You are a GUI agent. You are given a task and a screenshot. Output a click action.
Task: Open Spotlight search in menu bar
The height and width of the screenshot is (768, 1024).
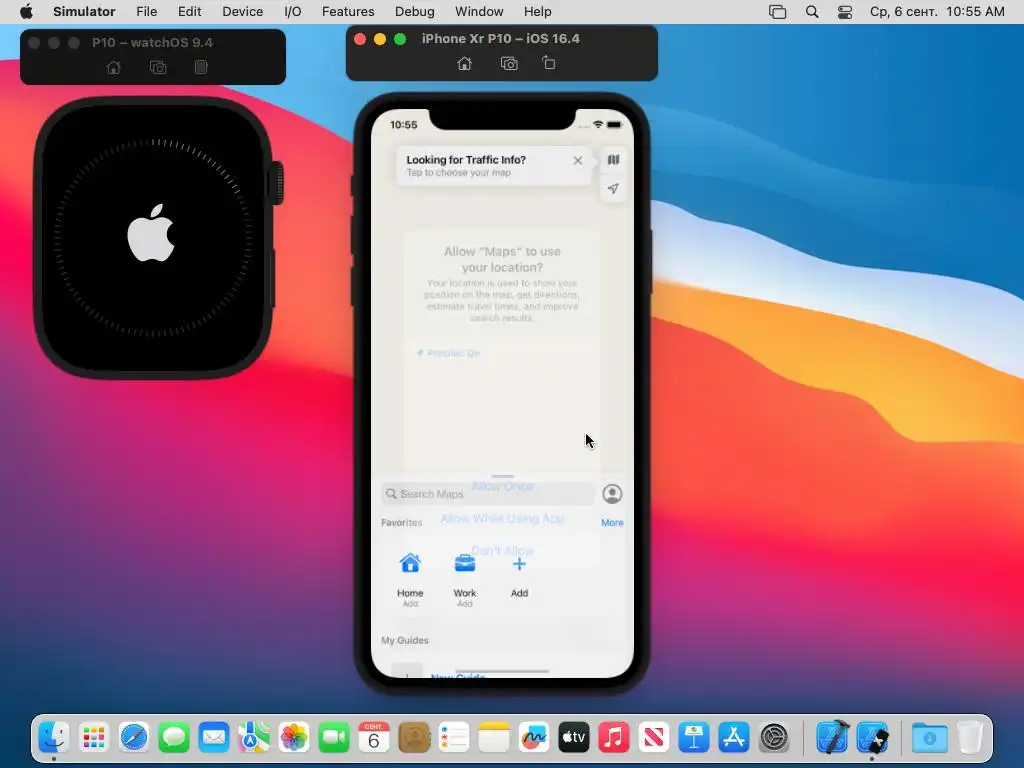pyautogui.click(x=812, y=12)
